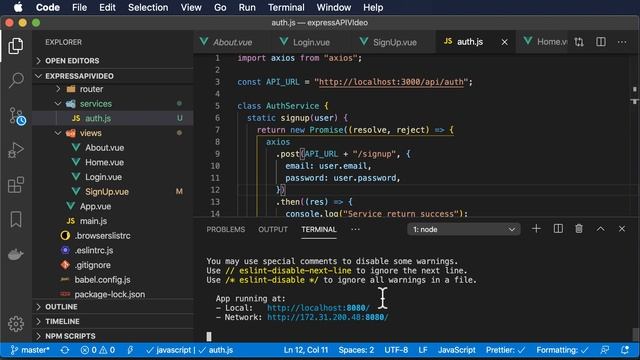
Task: Open the '1: node' terminal selector dropdown
Action: tap(464, 229)
